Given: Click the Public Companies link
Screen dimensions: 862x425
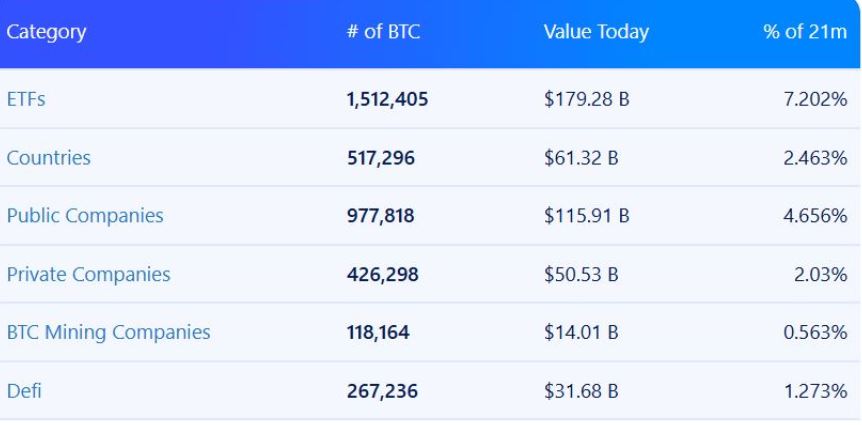Looking at the screenshot, I should pos(85,216).
